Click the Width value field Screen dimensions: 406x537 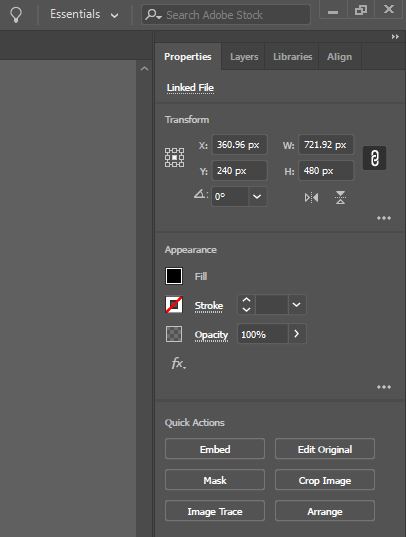click(326, 145)
